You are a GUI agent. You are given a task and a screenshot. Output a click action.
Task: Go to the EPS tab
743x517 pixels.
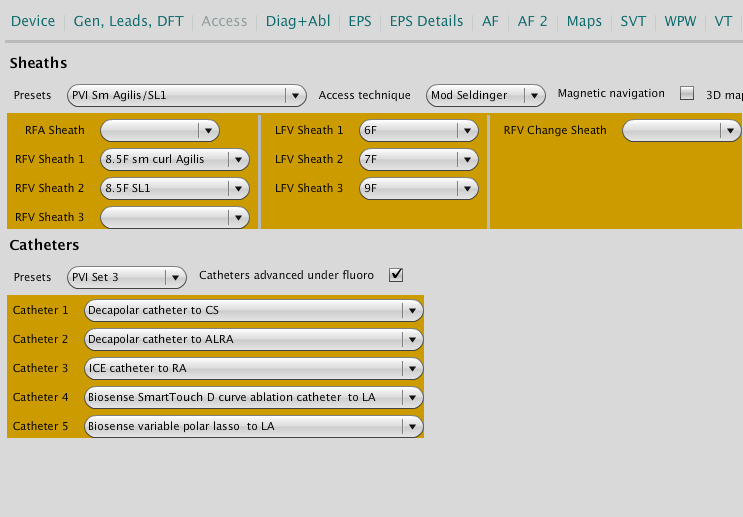tap(360, 21)
